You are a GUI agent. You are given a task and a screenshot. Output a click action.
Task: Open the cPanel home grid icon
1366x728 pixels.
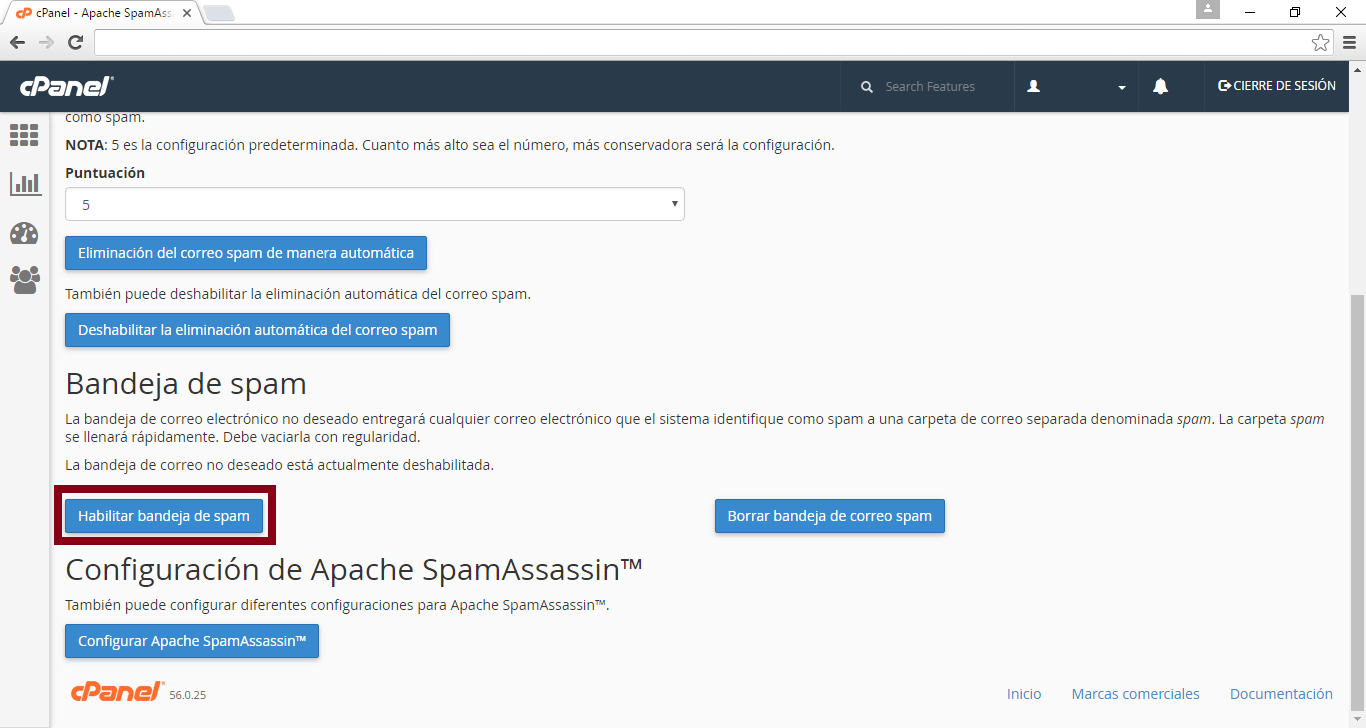click(24, 135)
